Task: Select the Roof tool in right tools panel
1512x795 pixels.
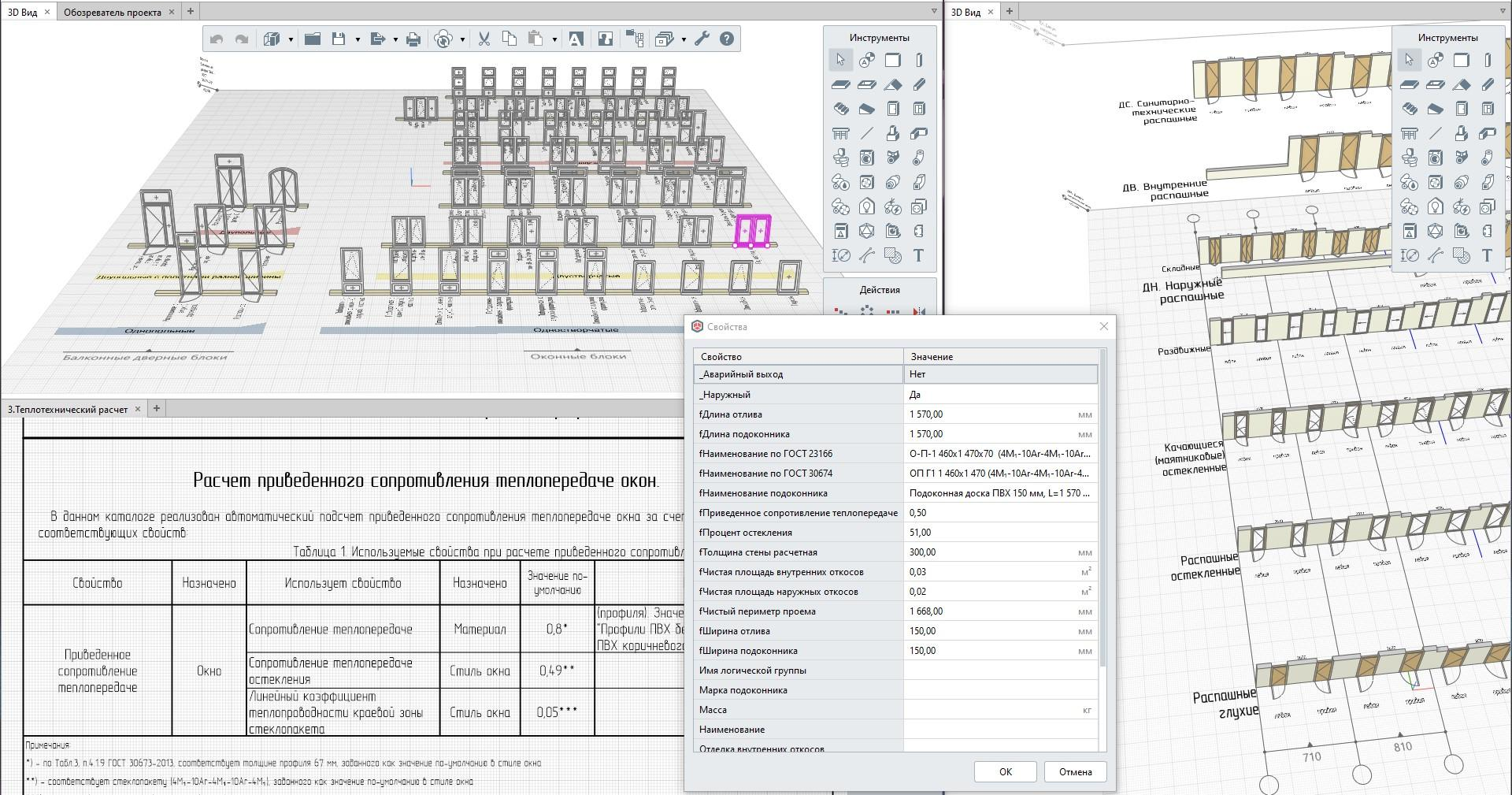Action: pyautogui.click(x=1461, y=84)
